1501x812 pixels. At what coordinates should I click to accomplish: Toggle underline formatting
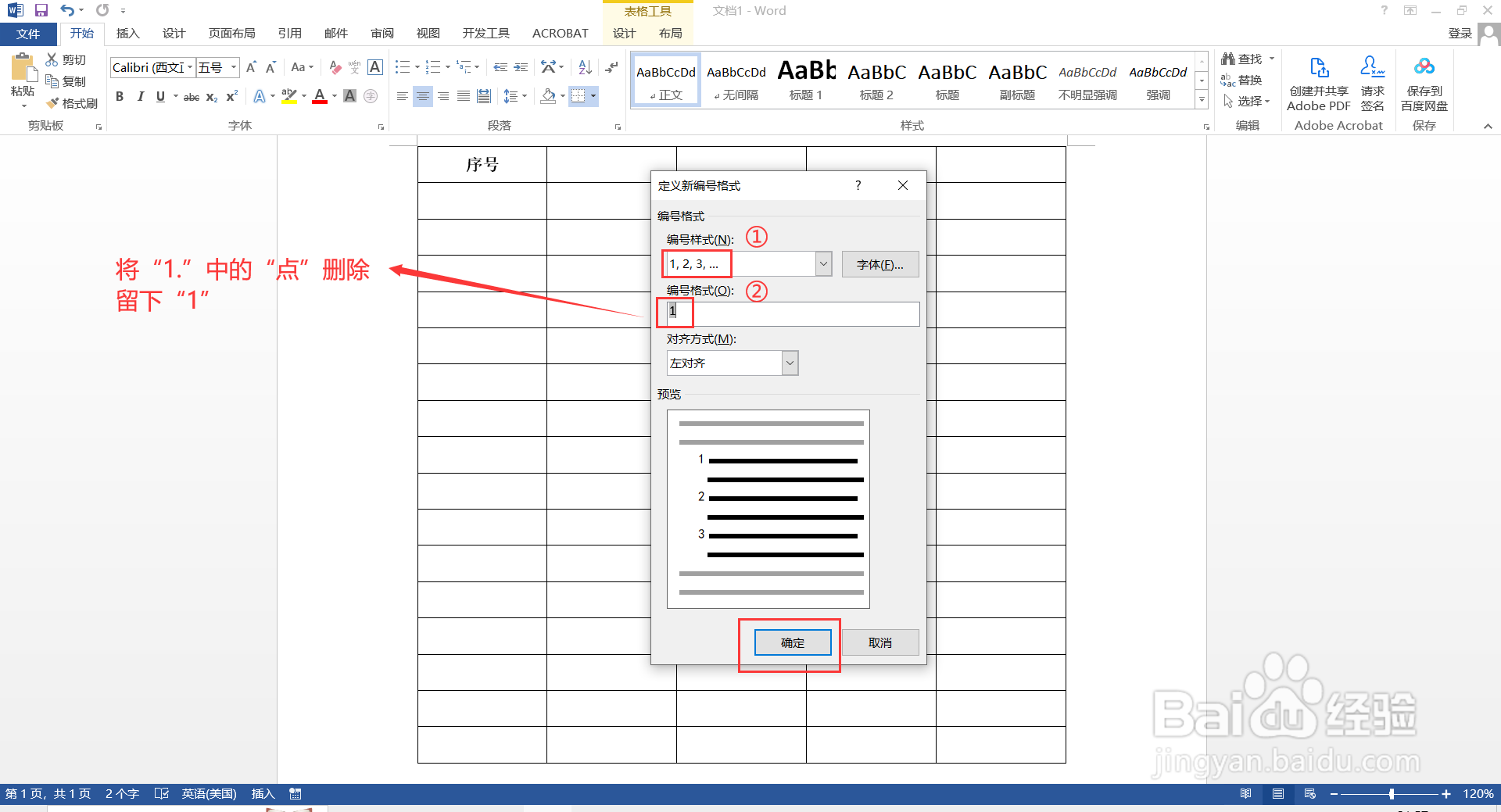pos(159,96)
